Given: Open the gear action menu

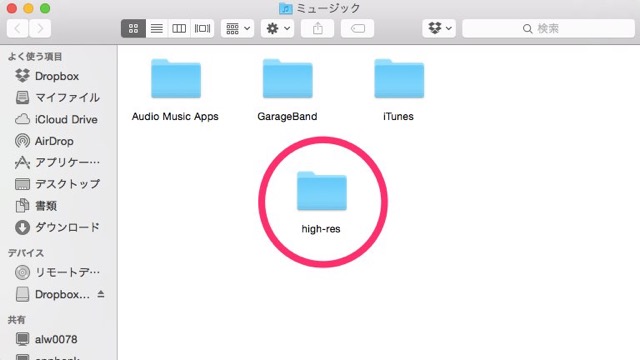Looking at the screenshot, I should 278,28.
